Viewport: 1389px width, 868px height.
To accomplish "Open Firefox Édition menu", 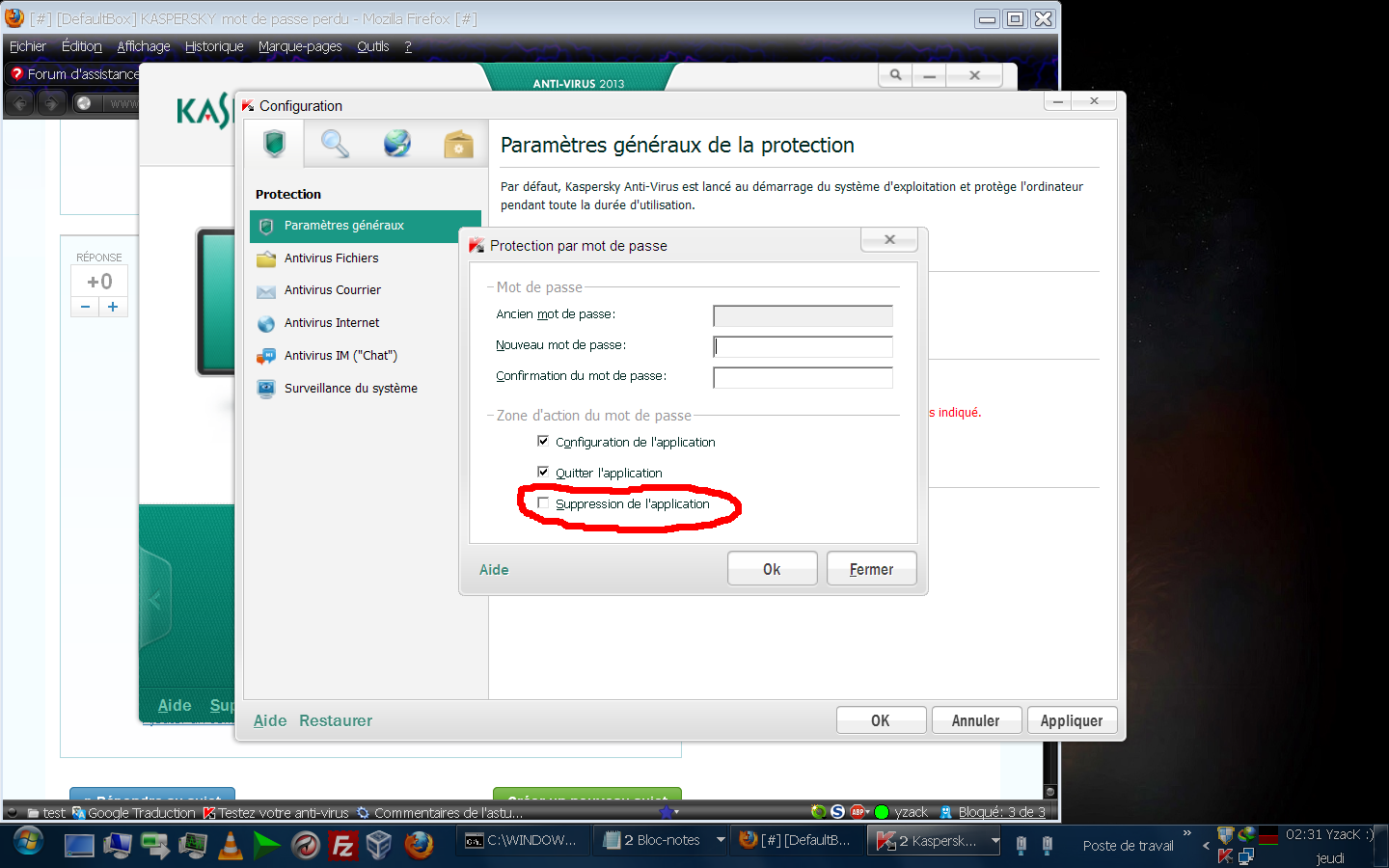I will (x=82, y=46).
